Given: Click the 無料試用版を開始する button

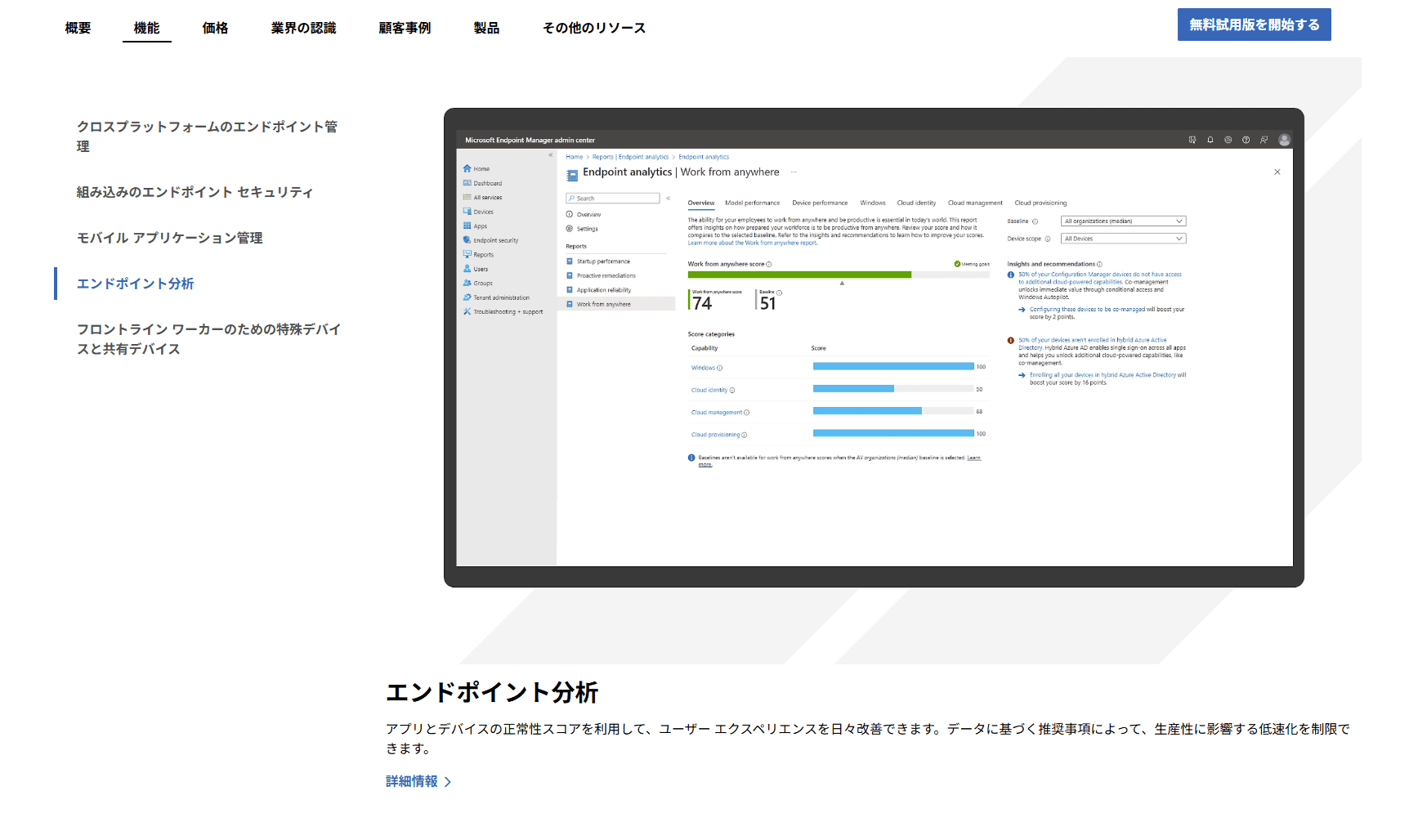Looking at the screenshot, I should point(1255,25).
